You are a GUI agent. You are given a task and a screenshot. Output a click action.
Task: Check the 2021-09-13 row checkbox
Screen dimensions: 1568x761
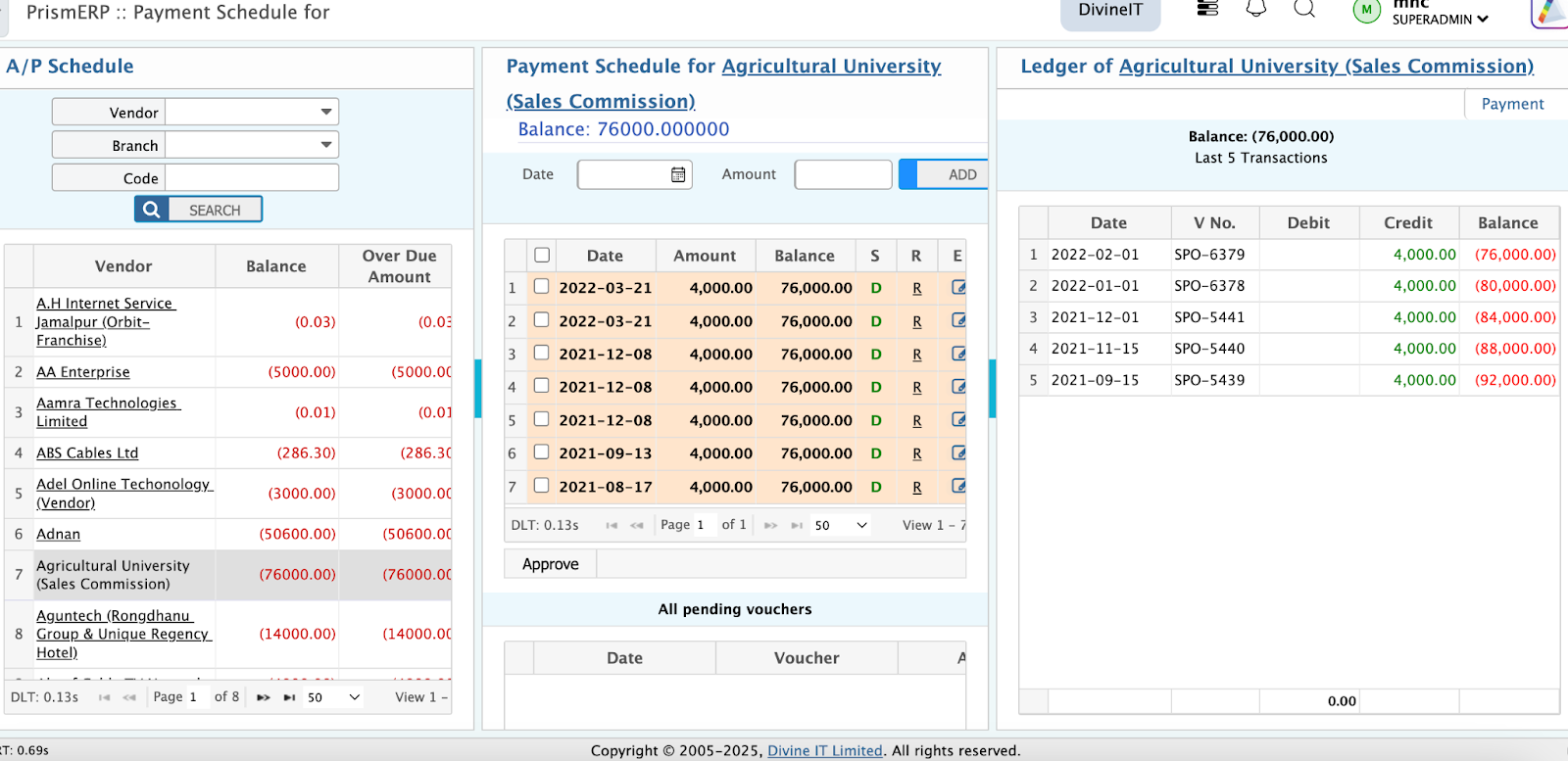541,452
